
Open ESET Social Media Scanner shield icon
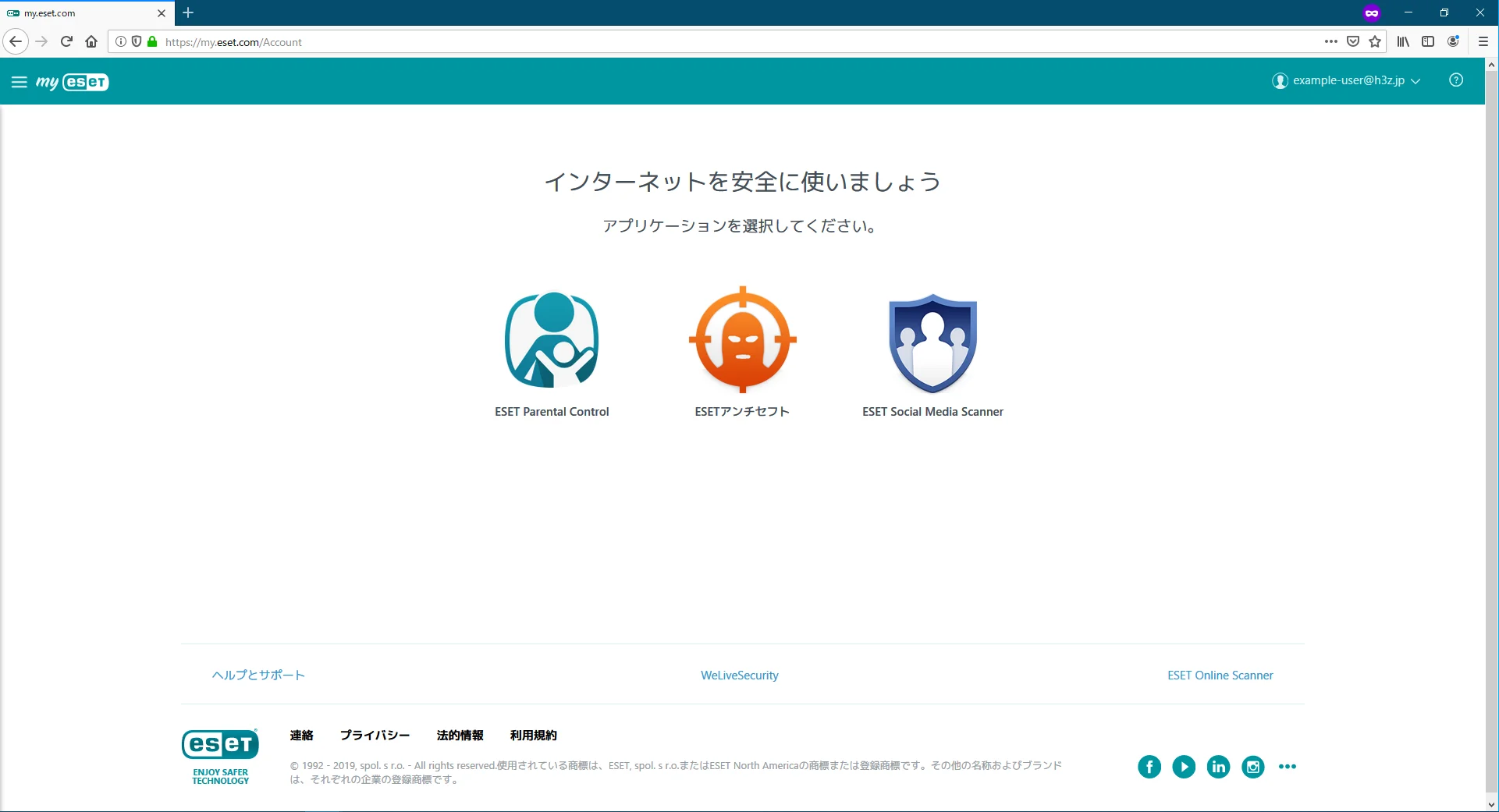tap(932, 343)
